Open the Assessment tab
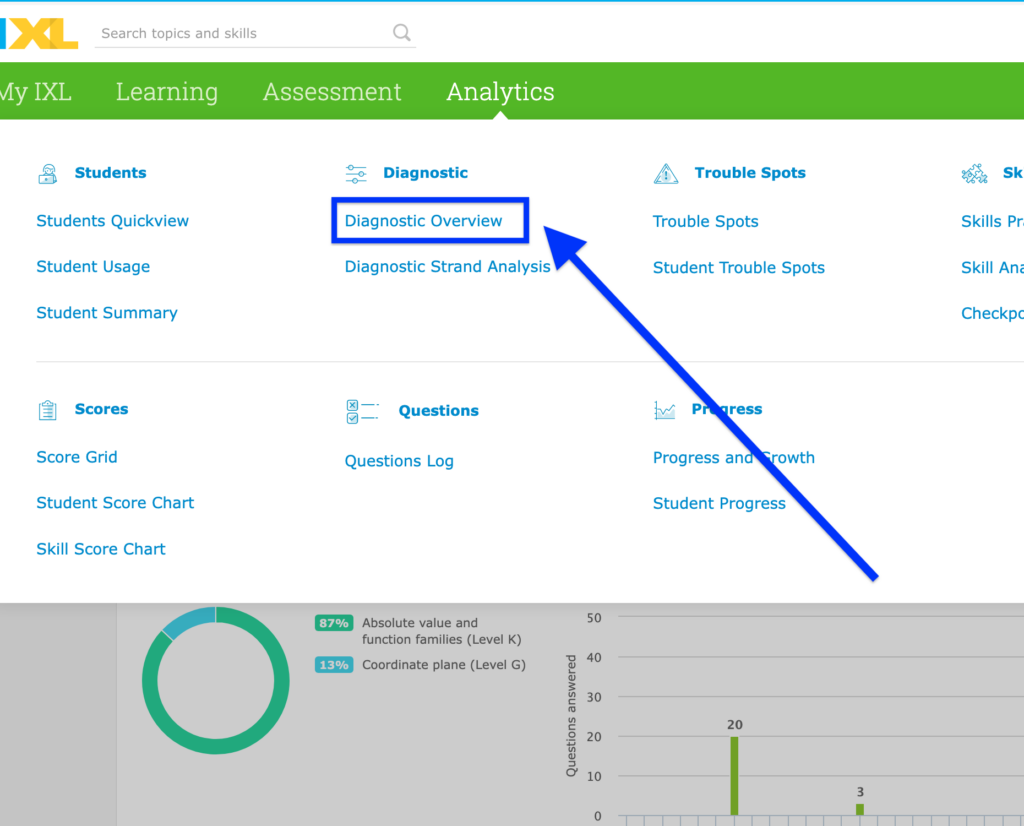The image size is (1024, 826). [332, 92]
